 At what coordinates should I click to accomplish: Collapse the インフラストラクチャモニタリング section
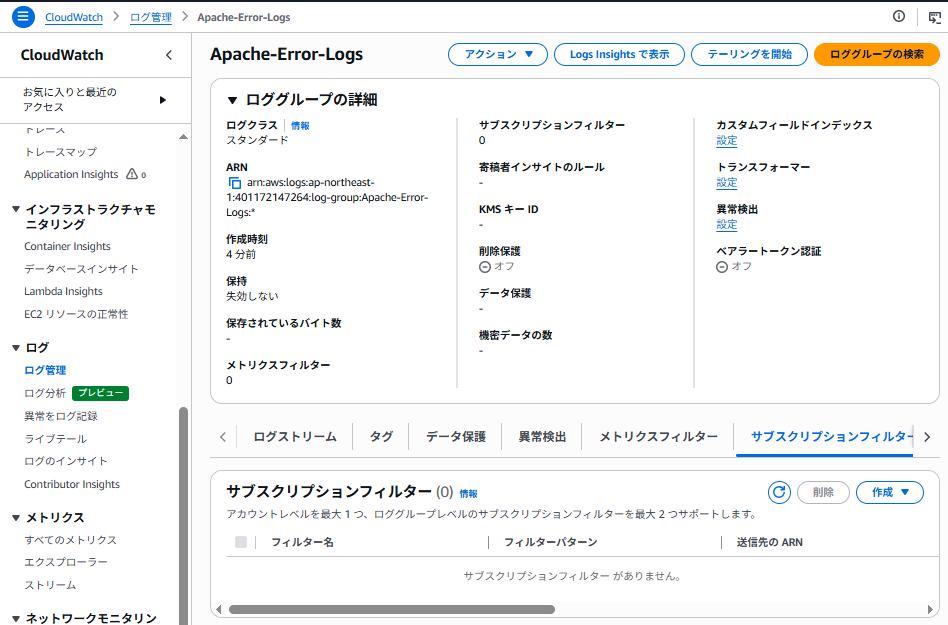click(16, 210)
